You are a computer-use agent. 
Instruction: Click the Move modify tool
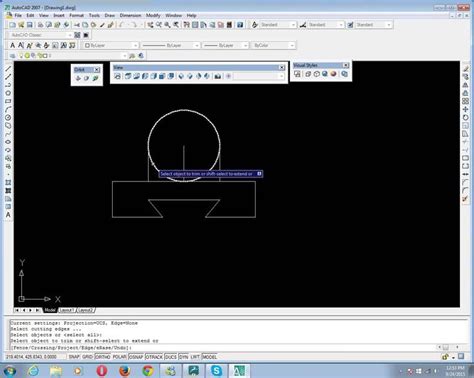pyautogui.click(x=465, y=109)
